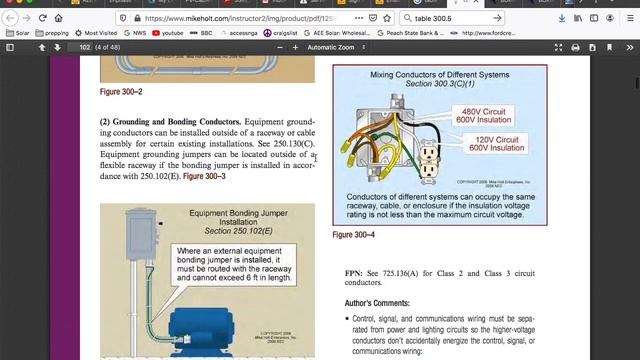Open the browser home page
Viewport: 640px width, 360px height.
[x=58, y=18]
